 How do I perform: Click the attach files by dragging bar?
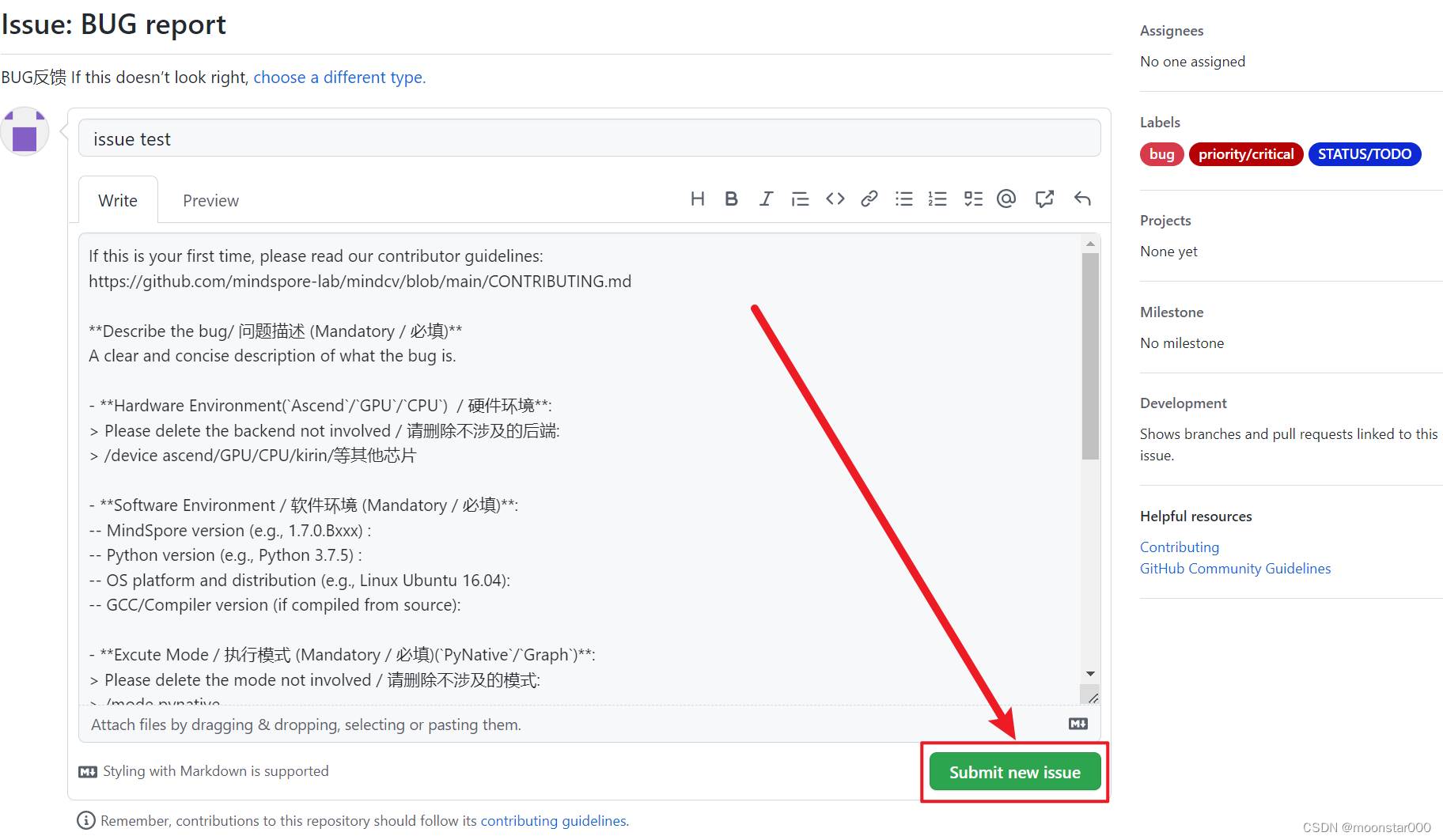coord(589,724)
